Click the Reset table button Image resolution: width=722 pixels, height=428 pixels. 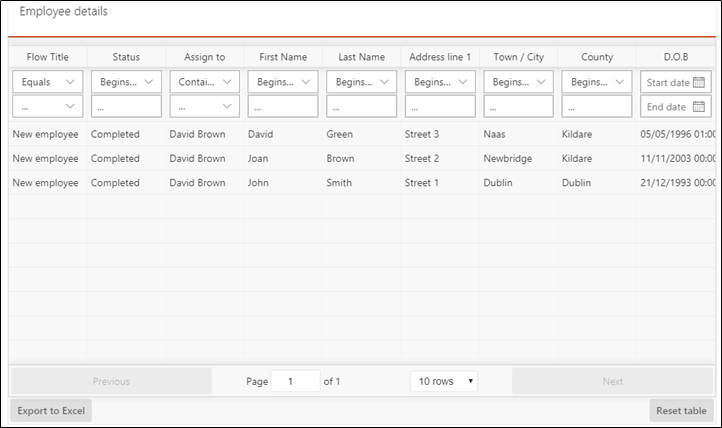pos(681,411)
